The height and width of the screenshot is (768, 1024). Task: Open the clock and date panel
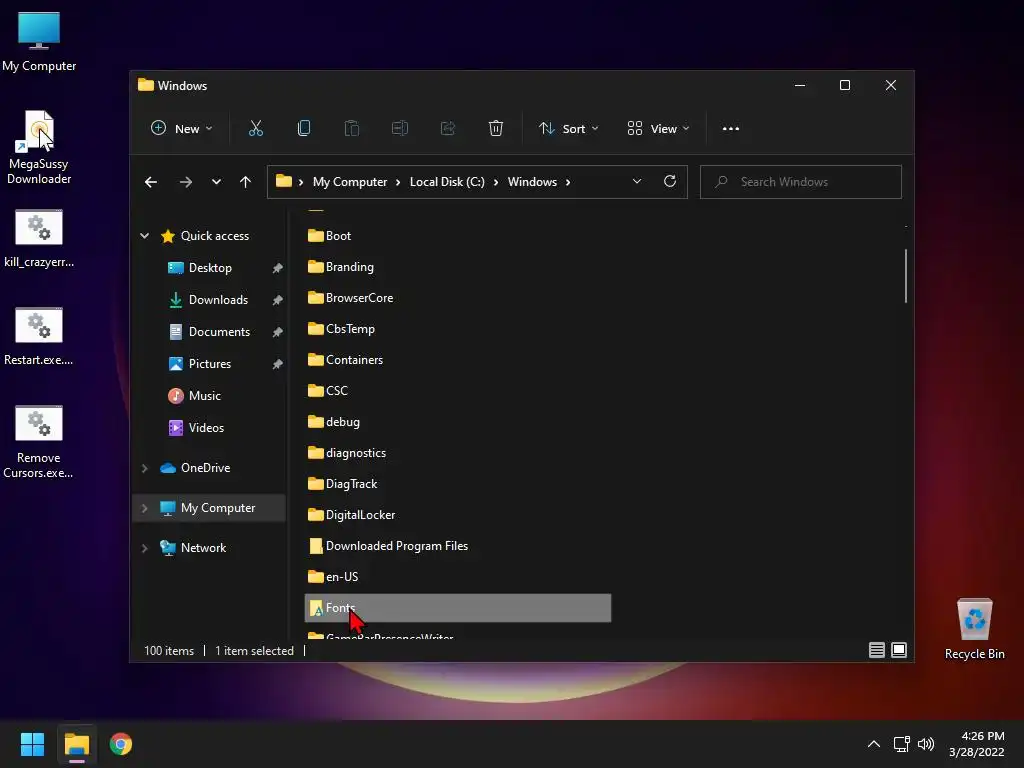[x=976, y=744]
